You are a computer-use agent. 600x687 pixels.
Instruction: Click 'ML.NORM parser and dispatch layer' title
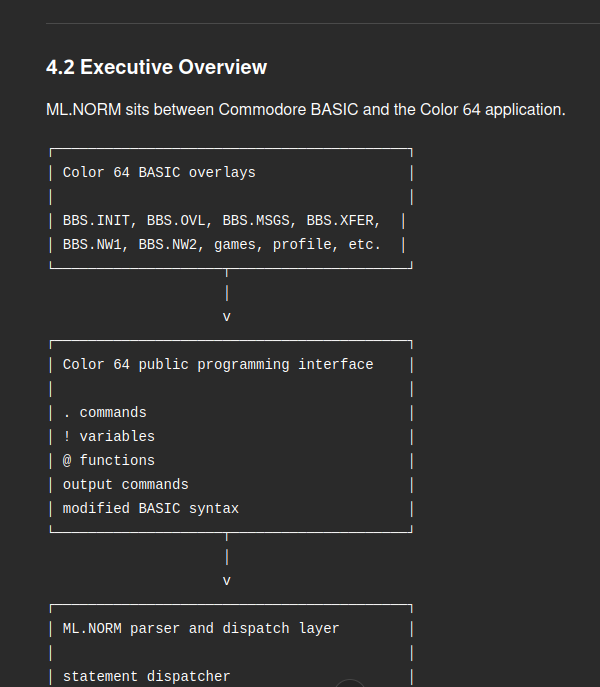click(x=201, y=629)
